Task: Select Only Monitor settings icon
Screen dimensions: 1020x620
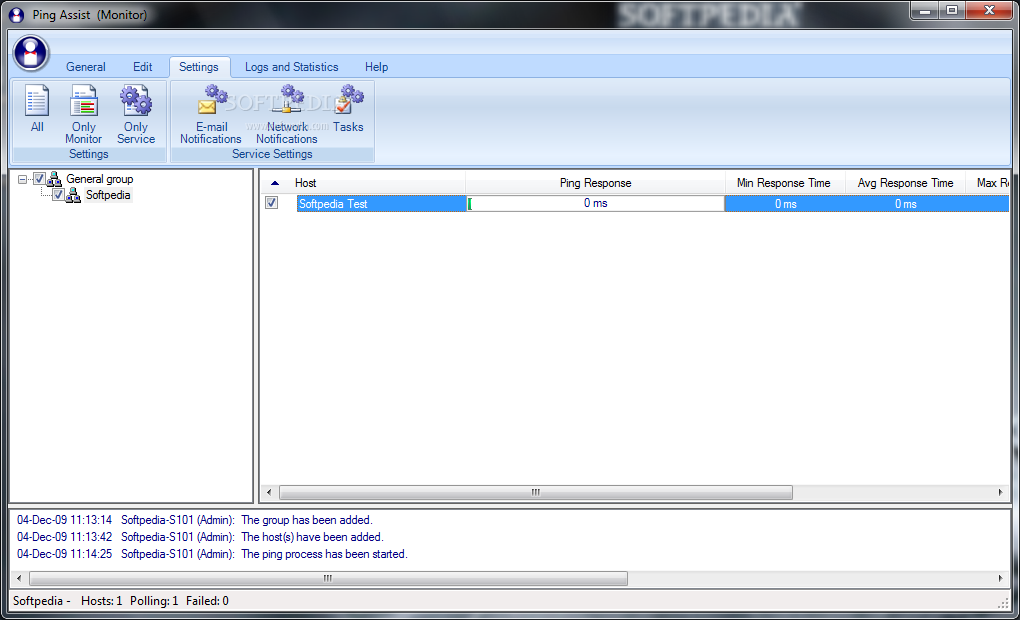Action: pyautogui.click(x=83, y=114)
